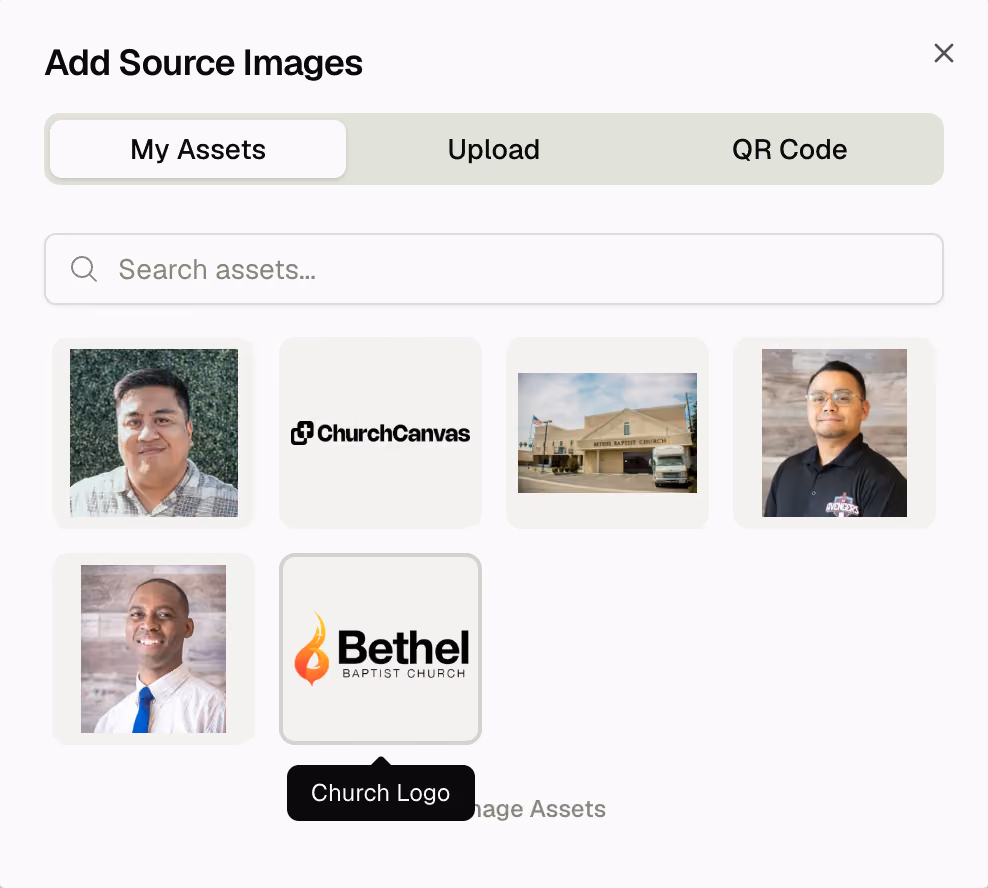Click the white RV in church photo
Screen dimensions: 988x888
click(672, 465)
